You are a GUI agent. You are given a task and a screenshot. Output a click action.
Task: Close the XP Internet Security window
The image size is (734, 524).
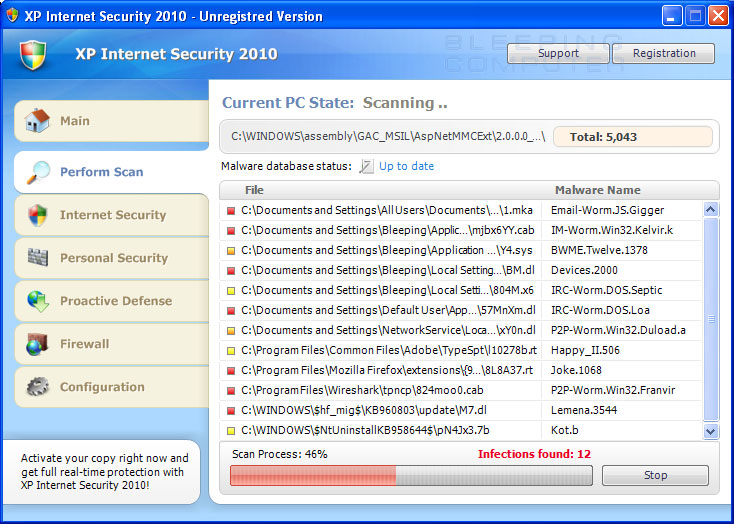(x=718, y=16)
